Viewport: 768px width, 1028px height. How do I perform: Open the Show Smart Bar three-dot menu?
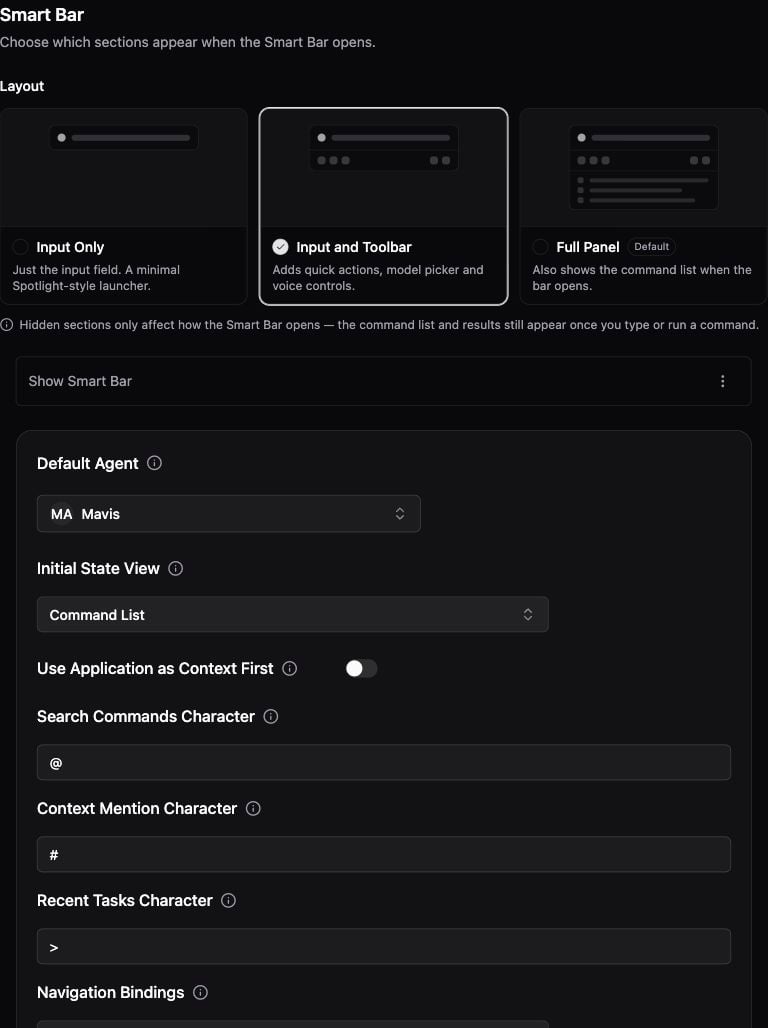tap(722, 381)
